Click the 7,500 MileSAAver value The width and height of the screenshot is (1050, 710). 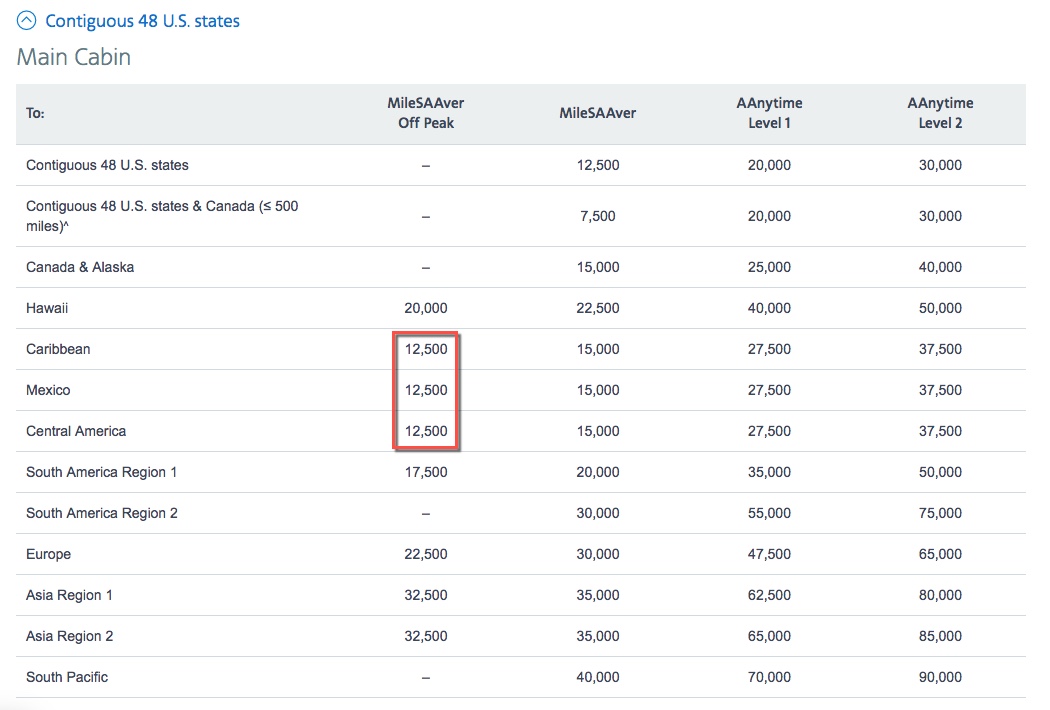coord(598,216)
